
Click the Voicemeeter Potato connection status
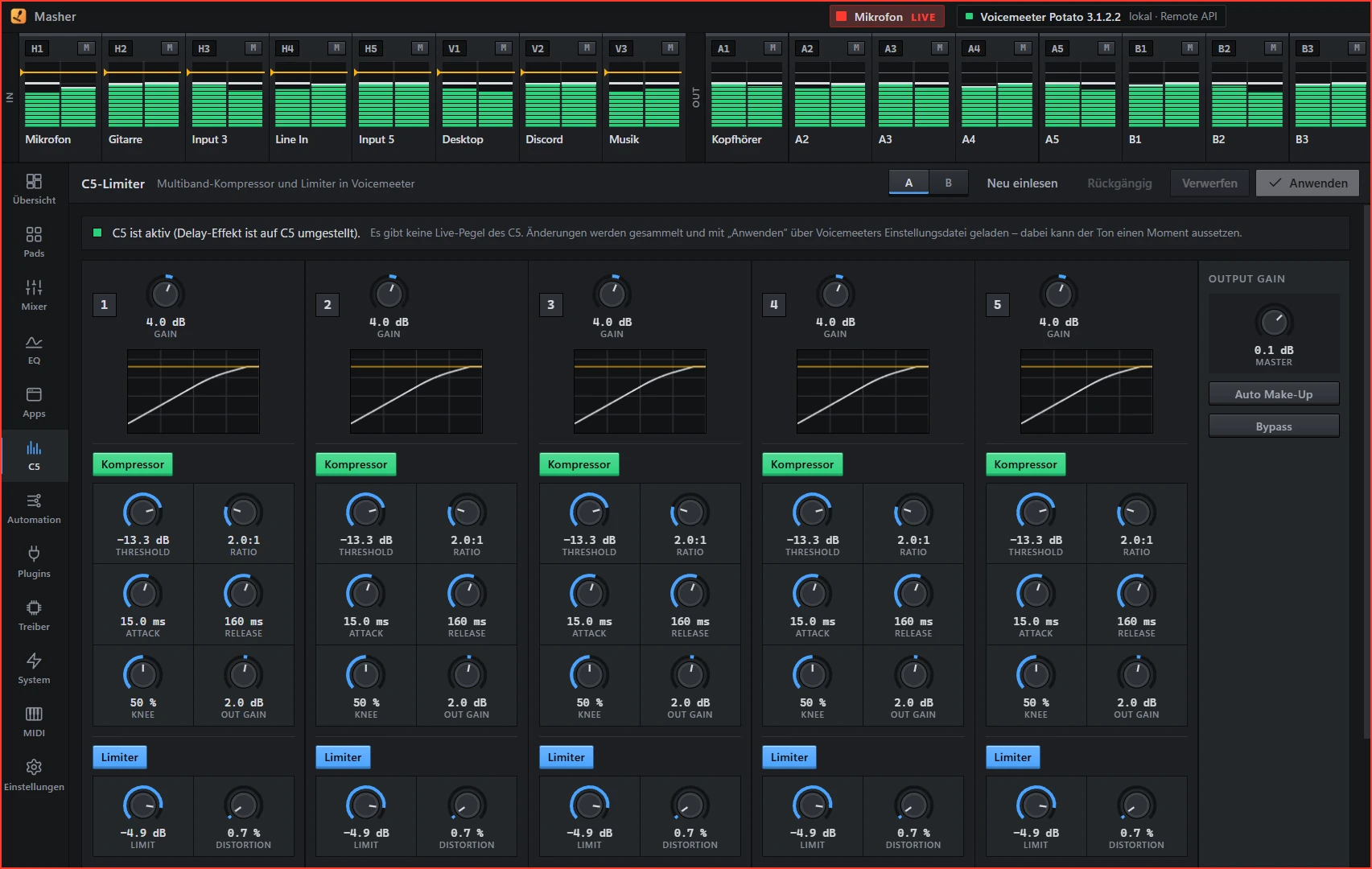[1091, 16]
